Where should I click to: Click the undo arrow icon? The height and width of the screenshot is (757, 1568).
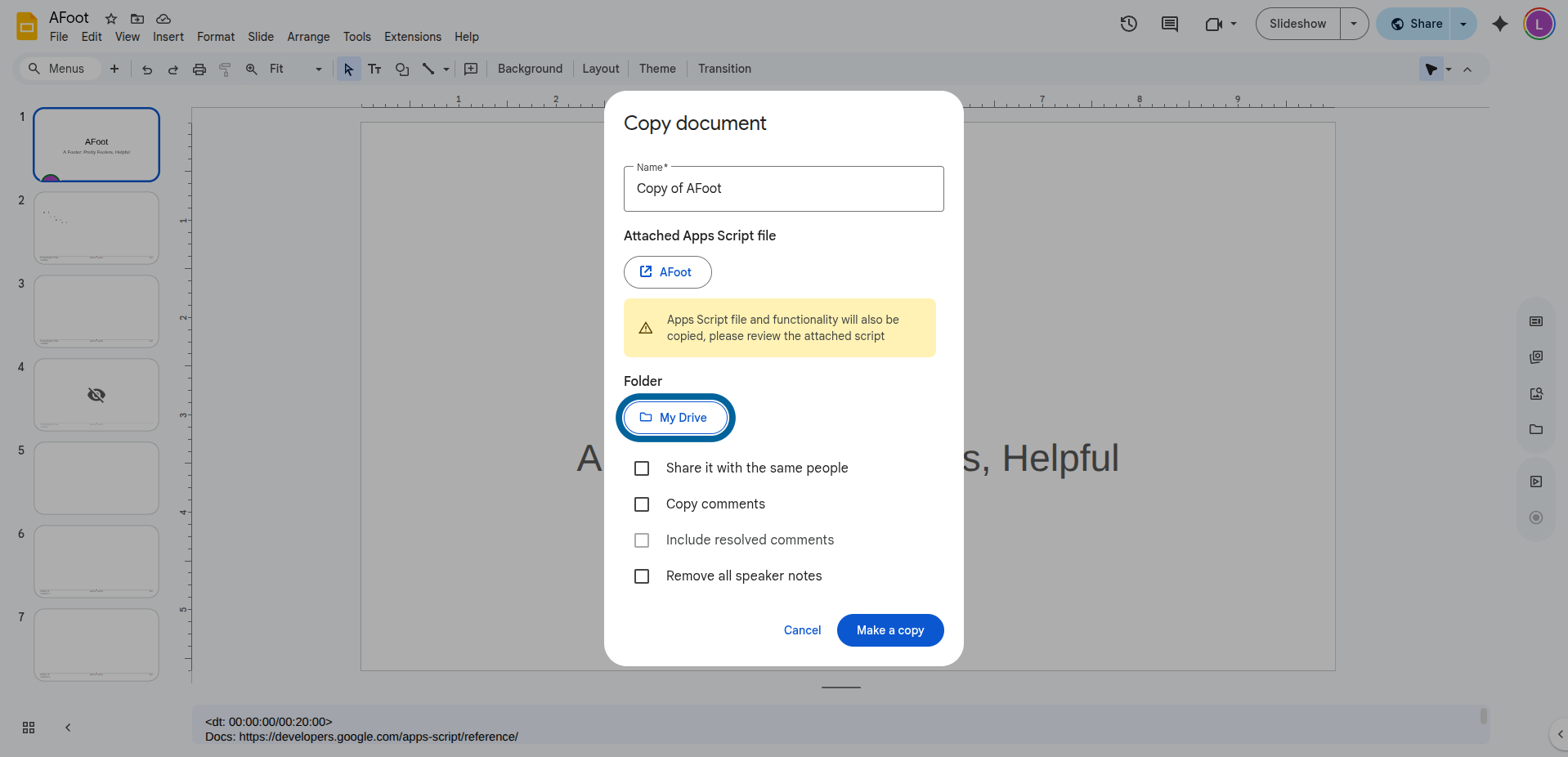[147, 69]
